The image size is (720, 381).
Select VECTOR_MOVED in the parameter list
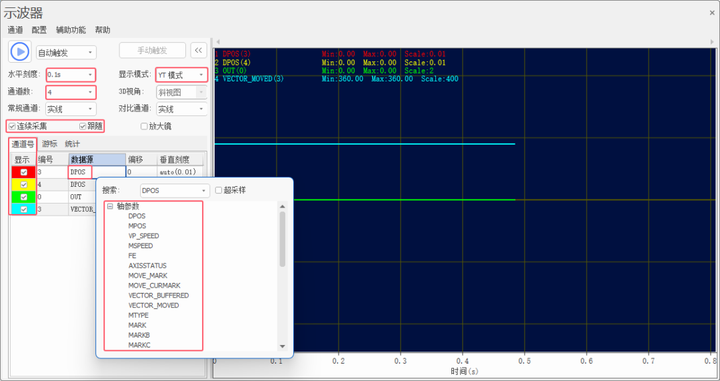[x=153, y=305]
